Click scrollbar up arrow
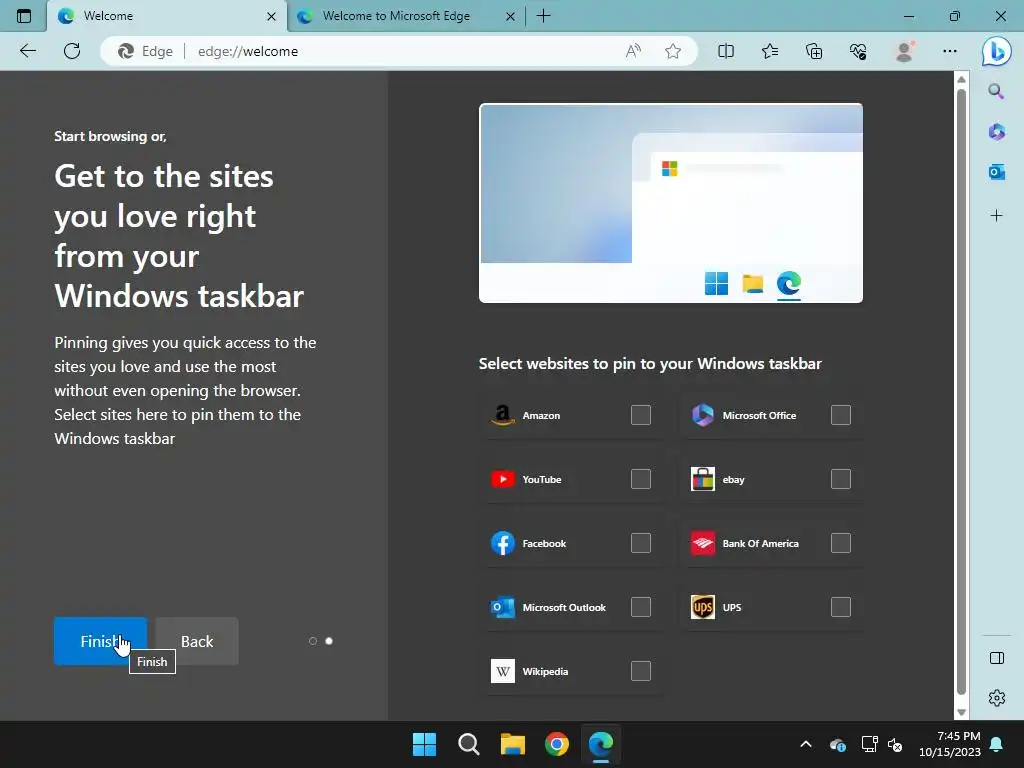Screen dimensions: 1024x768 coord(961,80)
